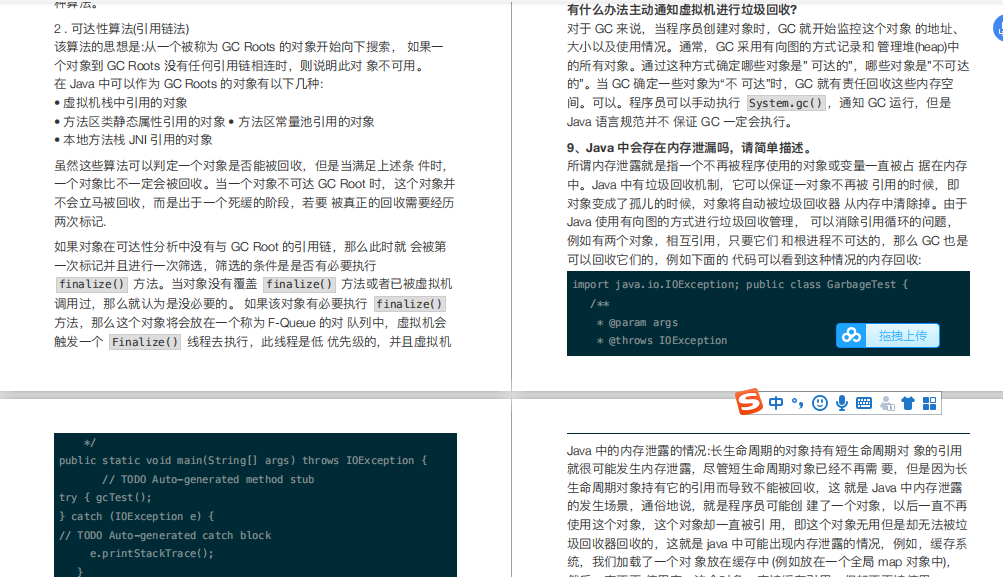Click the Finalize() inline code text
The width and height of the screenshot is (1003, 577).
click(x=145, y=342)
